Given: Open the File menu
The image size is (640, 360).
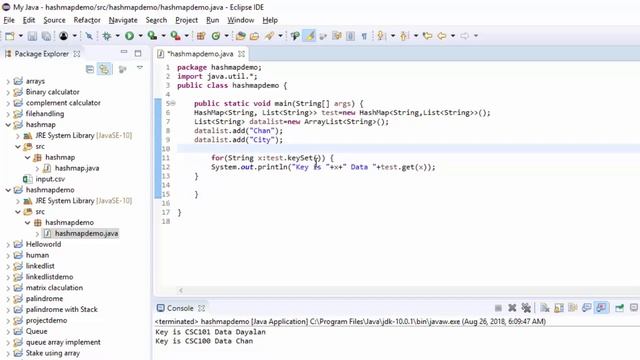Looking at the screenshot, I should point(9,20).
